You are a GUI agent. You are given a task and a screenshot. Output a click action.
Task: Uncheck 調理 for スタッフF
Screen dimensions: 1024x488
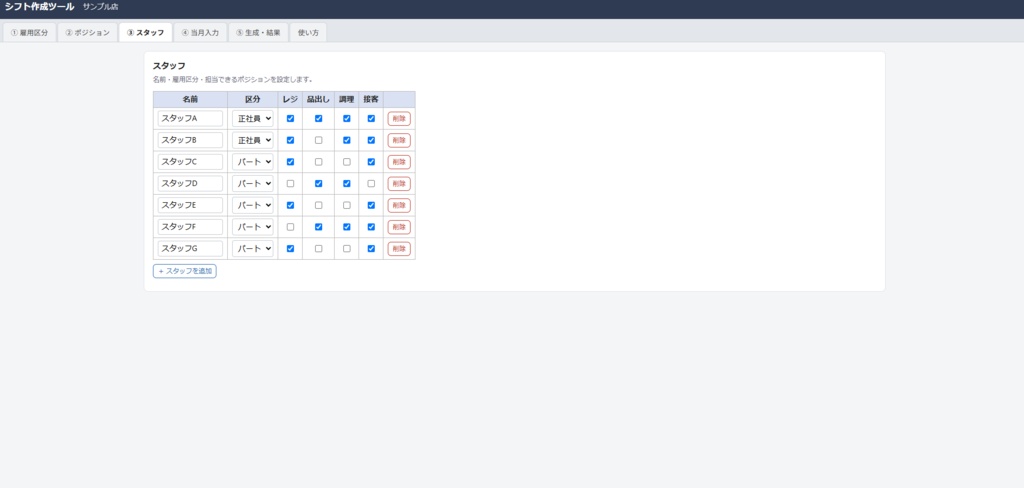click(347, 227)
